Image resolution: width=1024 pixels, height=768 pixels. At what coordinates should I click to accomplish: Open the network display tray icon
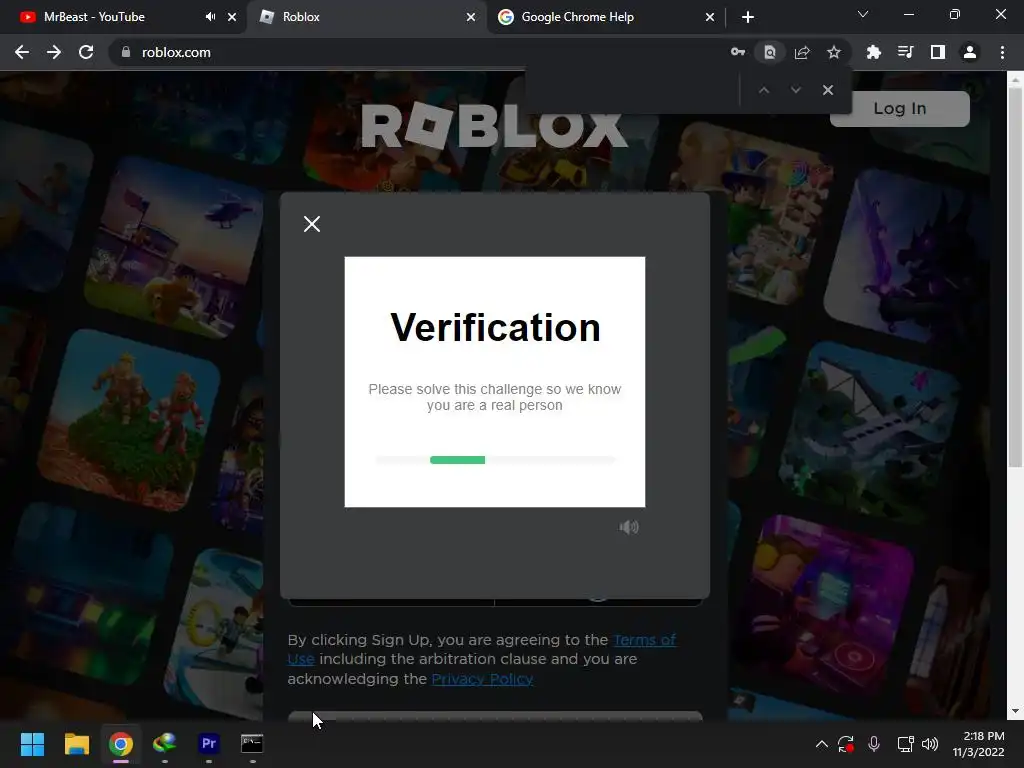click(905, 744)
